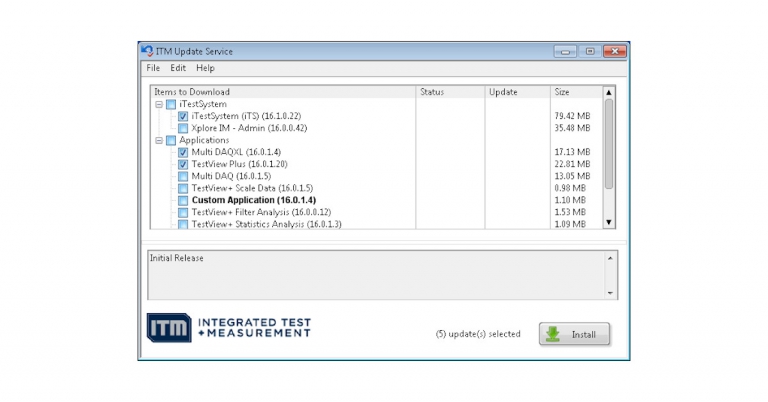Click the item list vertical scrollbar thumb

(x=609, y=144)
